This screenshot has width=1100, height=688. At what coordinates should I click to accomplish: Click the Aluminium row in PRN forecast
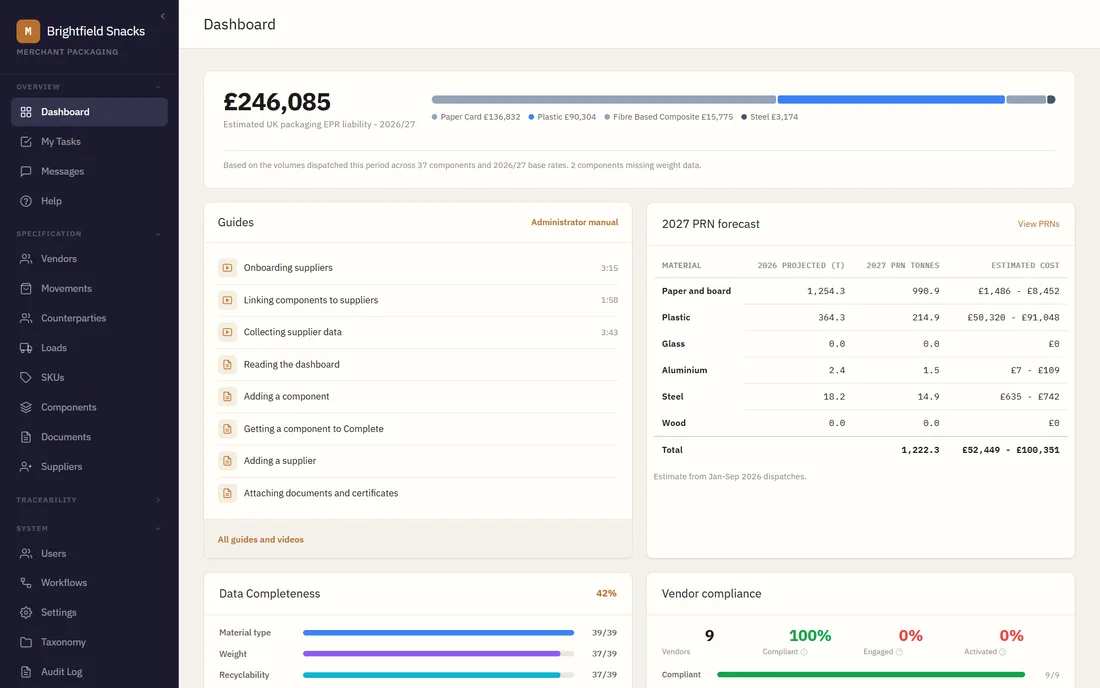tap(860, 370)
